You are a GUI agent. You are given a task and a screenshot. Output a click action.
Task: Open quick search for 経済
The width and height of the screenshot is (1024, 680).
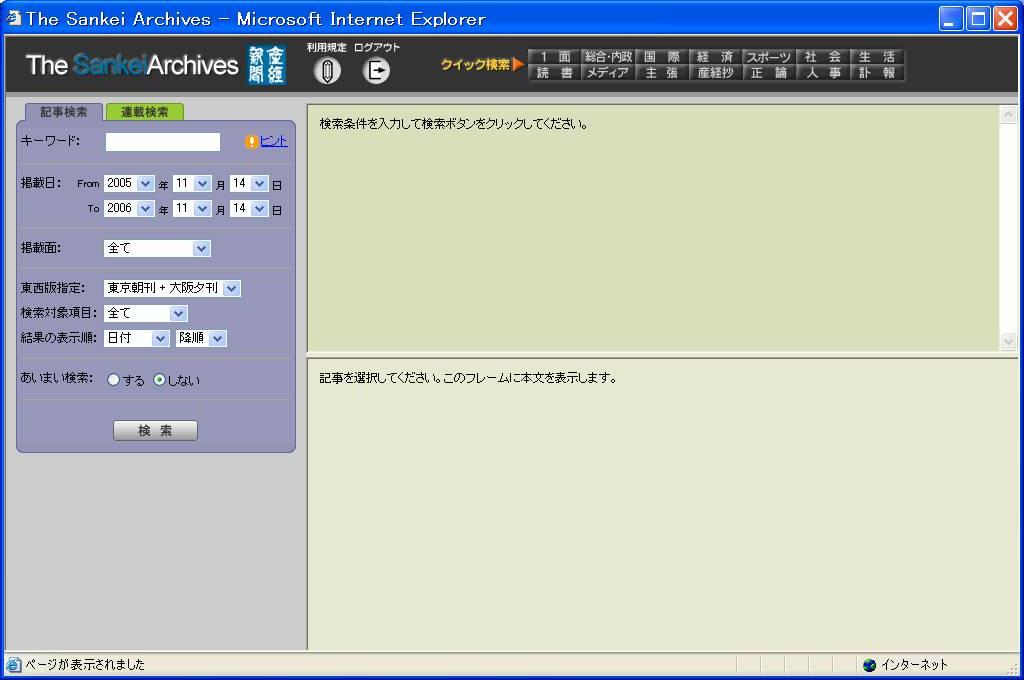(x=715, y=57)
